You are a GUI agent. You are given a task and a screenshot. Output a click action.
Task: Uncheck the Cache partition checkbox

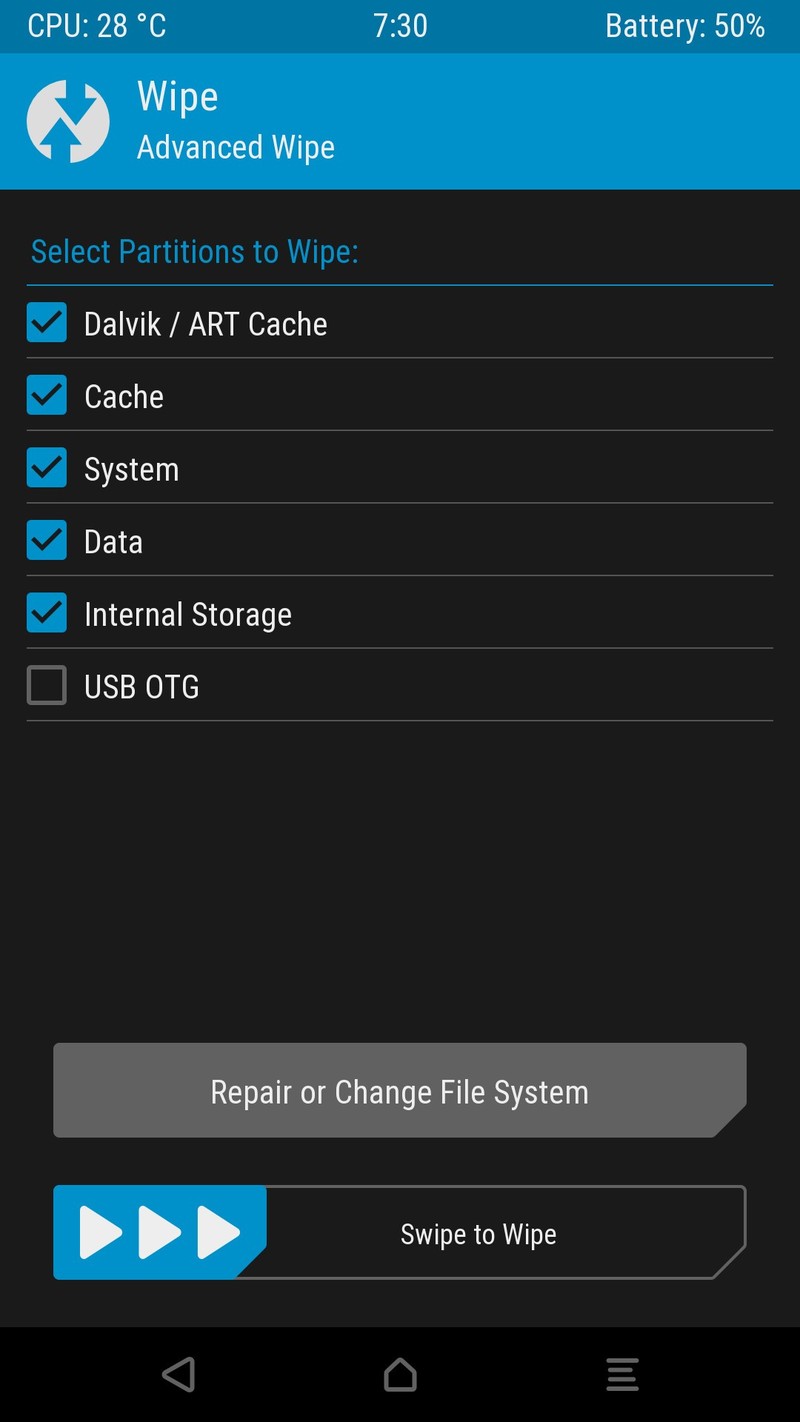point(47,395)
